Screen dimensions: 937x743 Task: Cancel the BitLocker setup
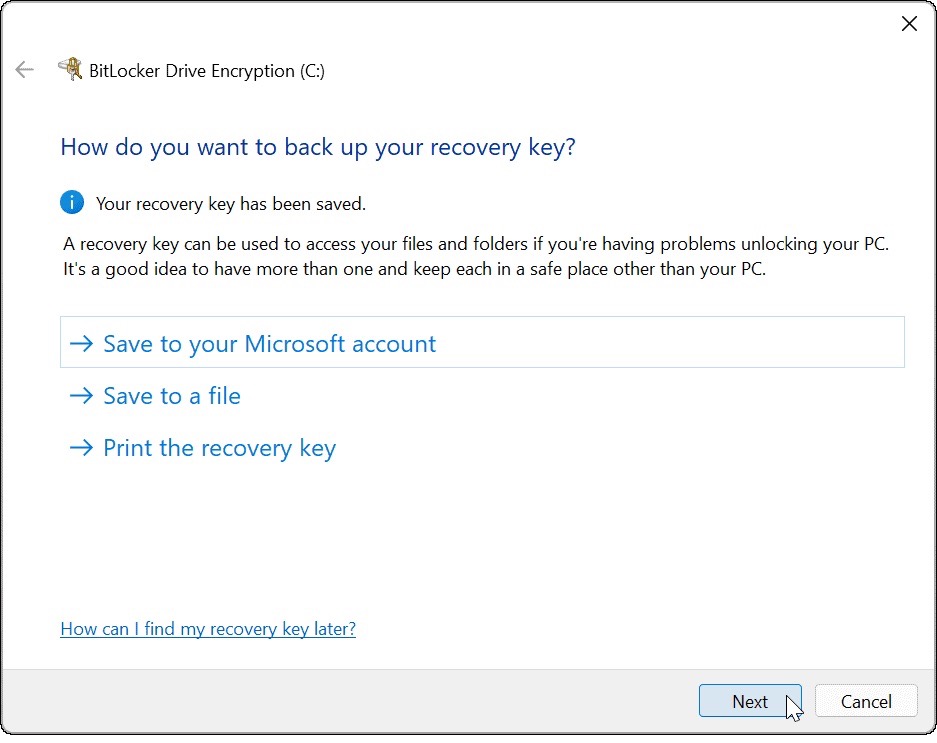(x=866, y=701)
